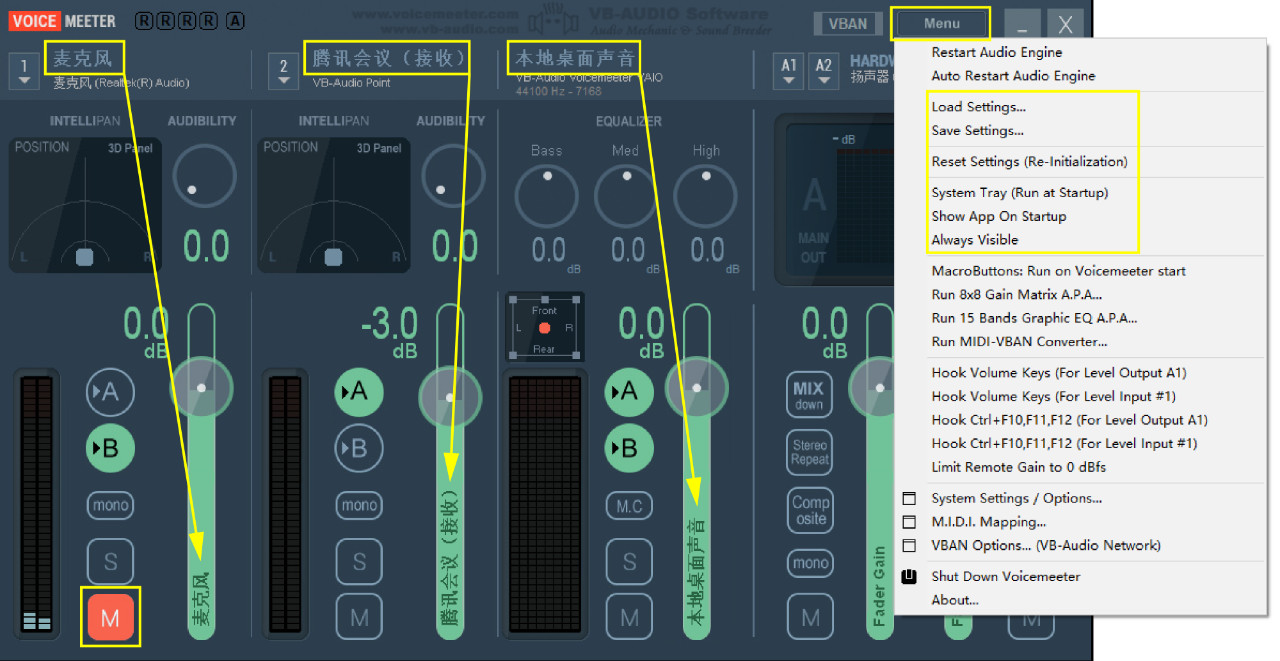This screenshot has width=1280, height=661.
Task: Select Shut Down Voicemeeter
Action: tap(1005, 577)
